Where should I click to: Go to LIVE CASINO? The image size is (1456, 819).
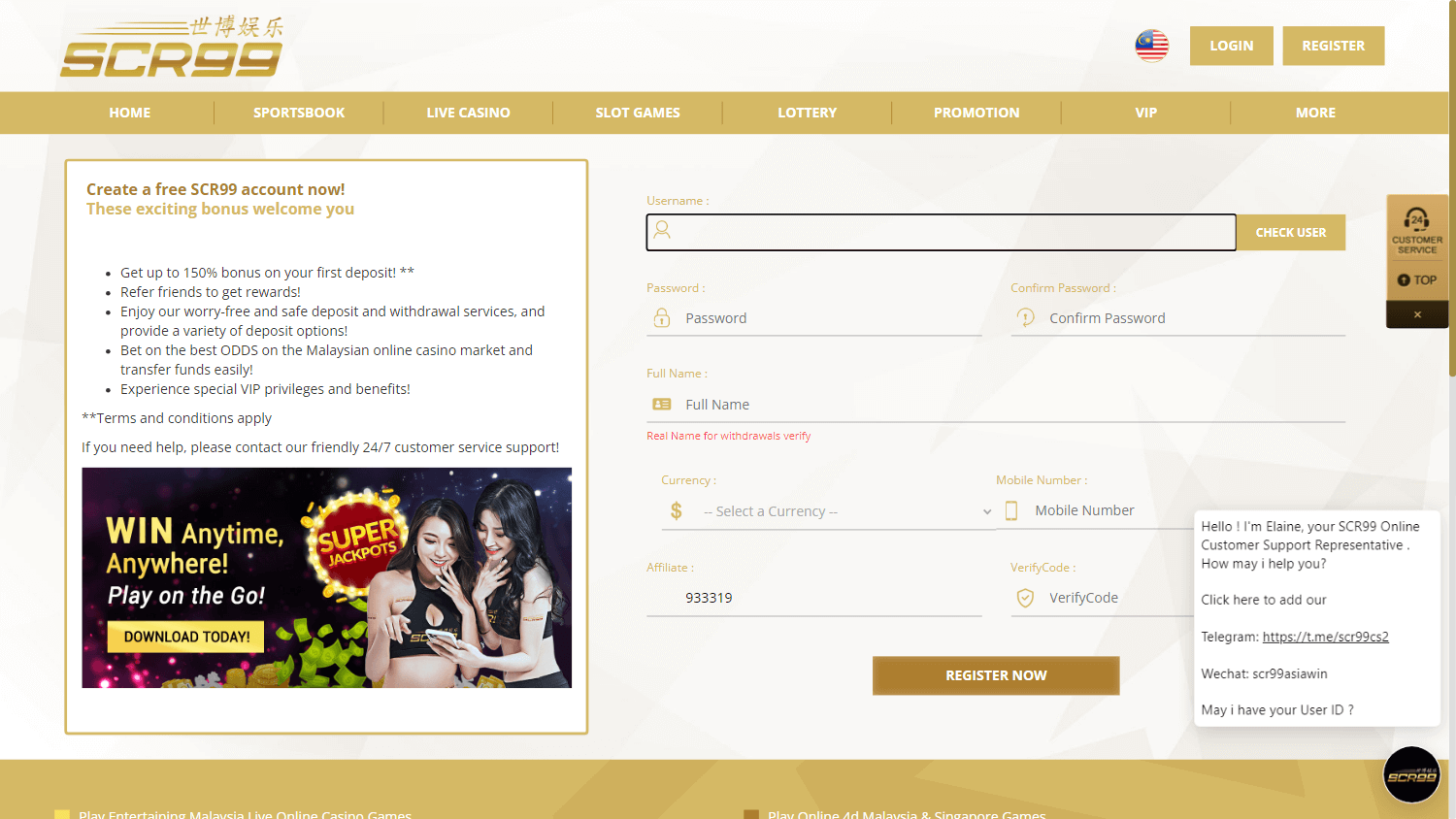pos(468,113)
